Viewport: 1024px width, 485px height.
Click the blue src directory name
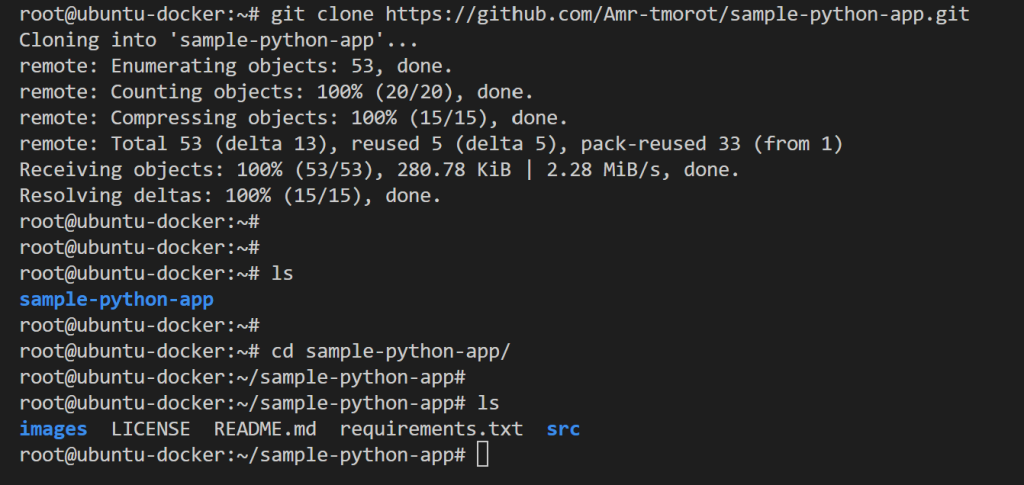coord(563,429)
